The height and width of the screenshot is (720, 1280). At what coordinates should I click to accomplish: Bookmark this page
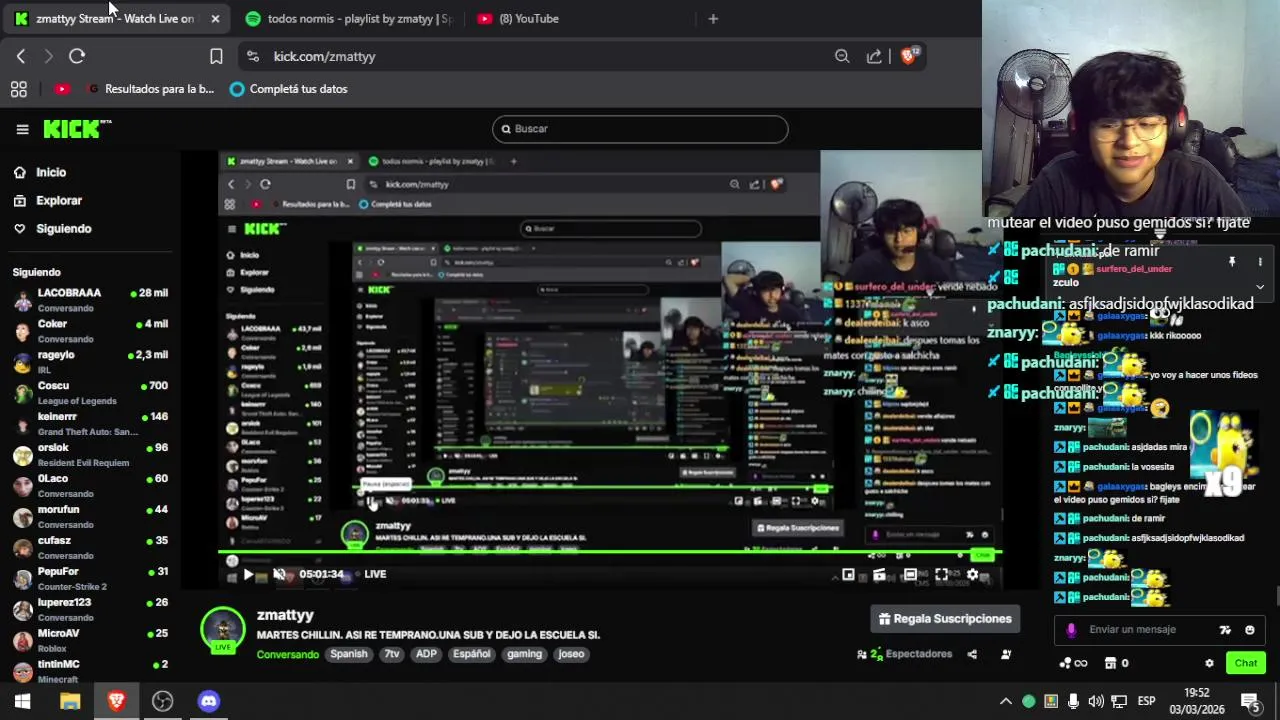pos(216,57)
